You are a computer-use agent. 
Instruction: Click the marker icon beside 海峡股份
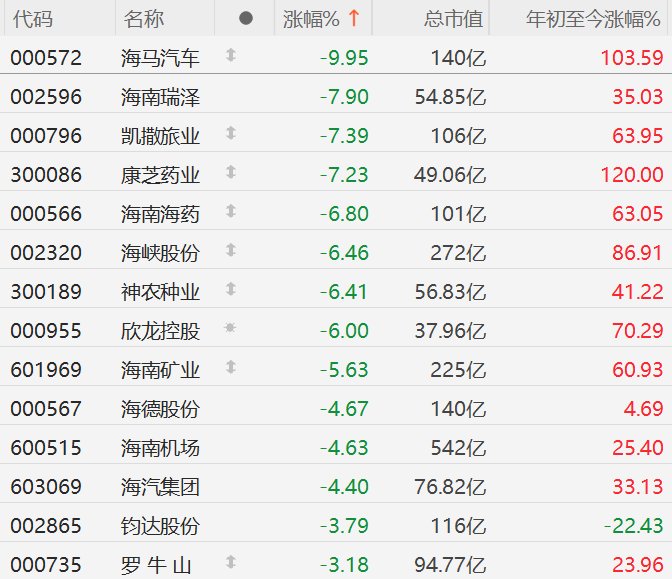click(230, 250)
